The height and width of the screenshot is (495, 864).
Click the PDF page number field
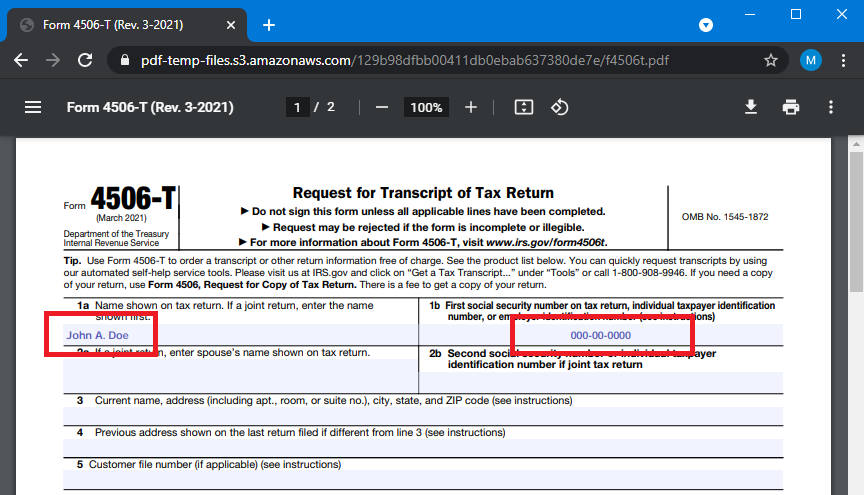coord(298,107)
